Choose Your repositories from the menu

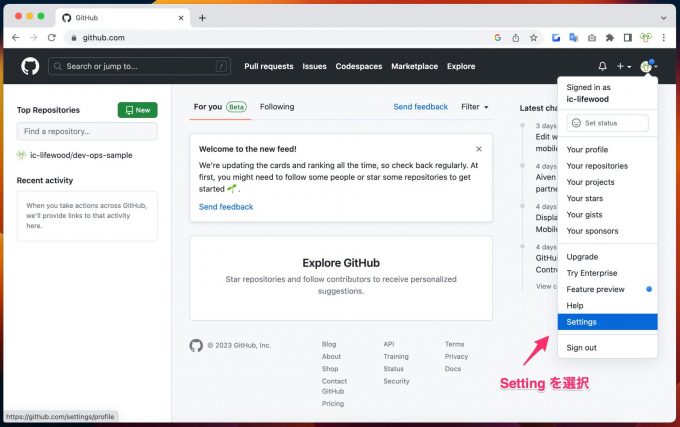pos(597,166)
